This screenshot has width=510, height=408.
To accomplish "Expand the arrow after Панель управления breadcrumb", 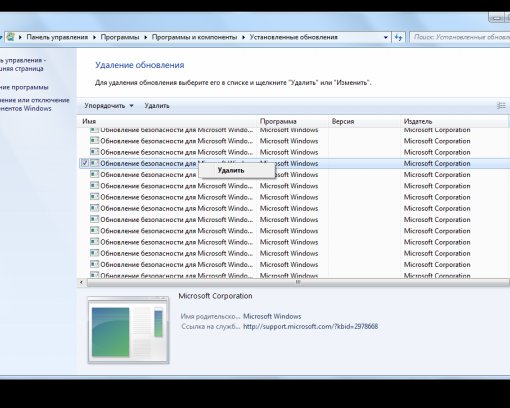I will point(94,37).
